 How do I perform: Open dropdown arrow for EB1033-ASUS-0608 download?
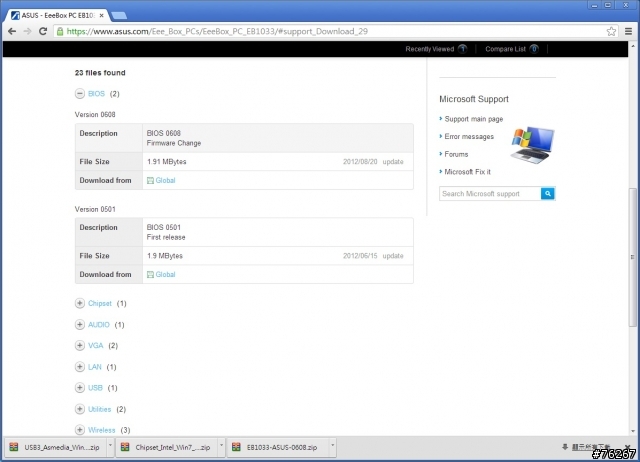coord(333,447)
